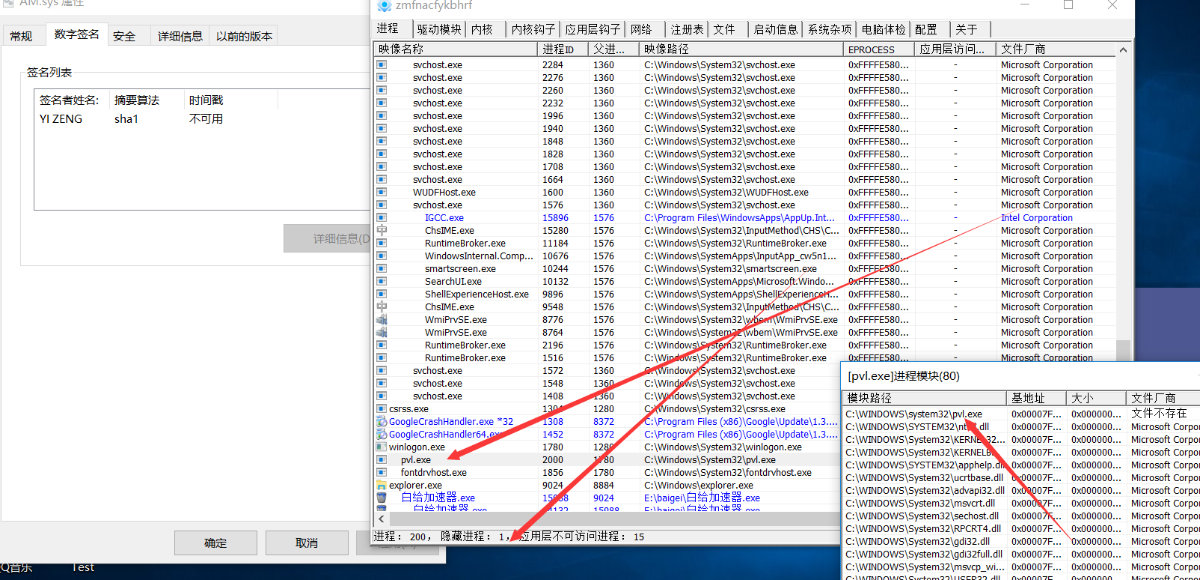Open the 文件 tab in the tool window
1200x580 pixels.
(x=725, y=30)
